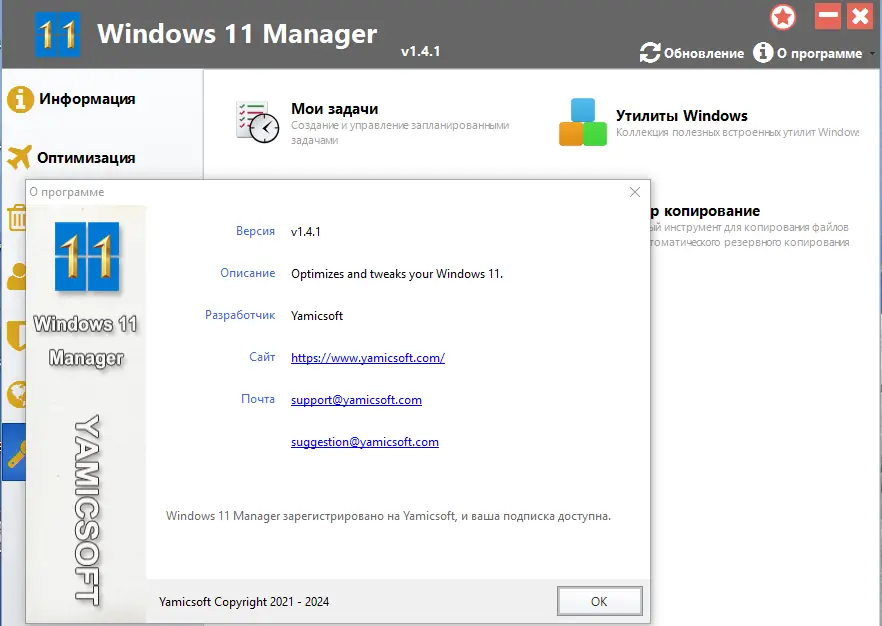
Task: Click the suggestion@yamicsoft.com email link
Action: point(364,442)
